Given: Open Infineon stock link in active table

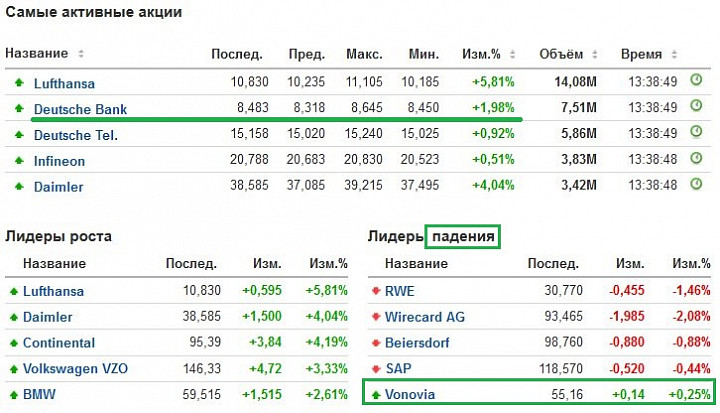Looking at the screenshot, I should point(59,161).
